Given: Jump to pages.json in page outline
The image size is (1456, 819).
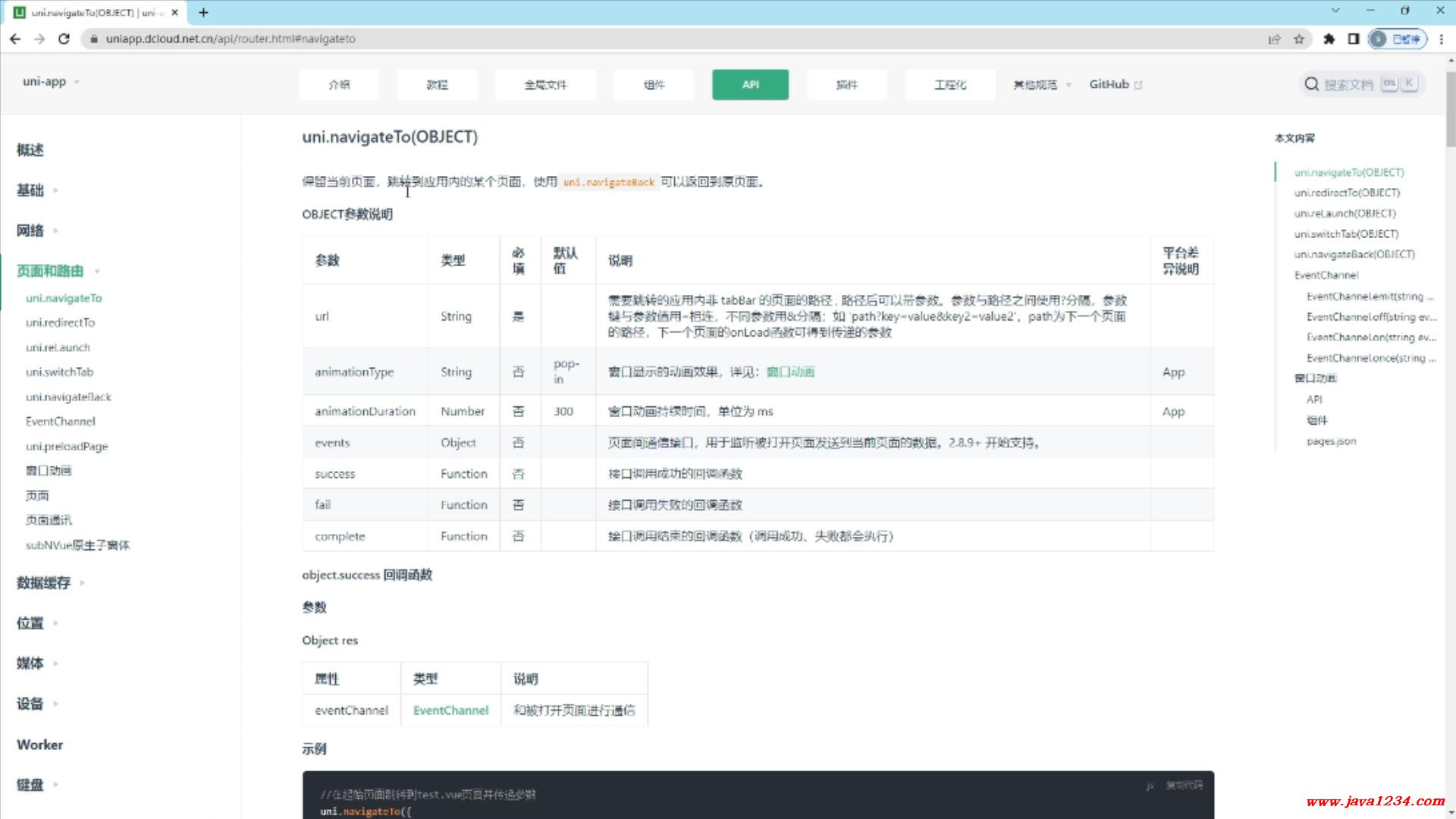Looking at the screenshot, I should 1331,441.
